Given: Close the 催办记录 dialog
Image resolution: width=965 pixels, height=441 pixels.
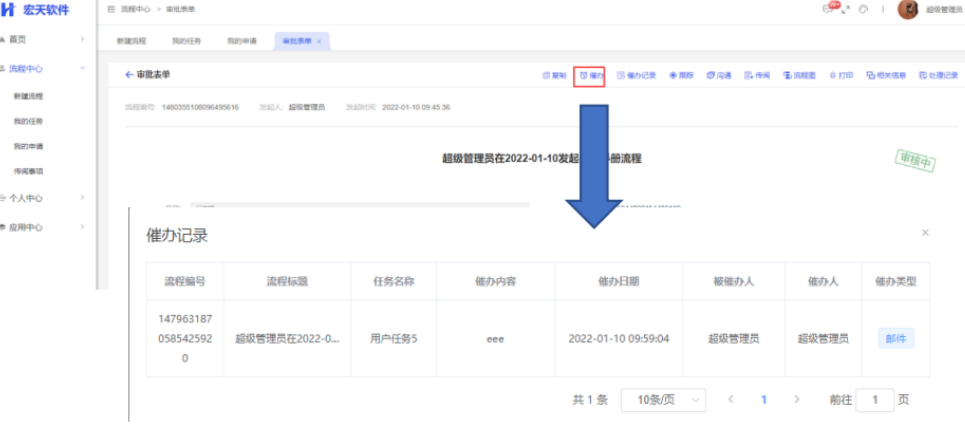Looking at the screenshot, I should pyautogui.click(x=925, y=232).
